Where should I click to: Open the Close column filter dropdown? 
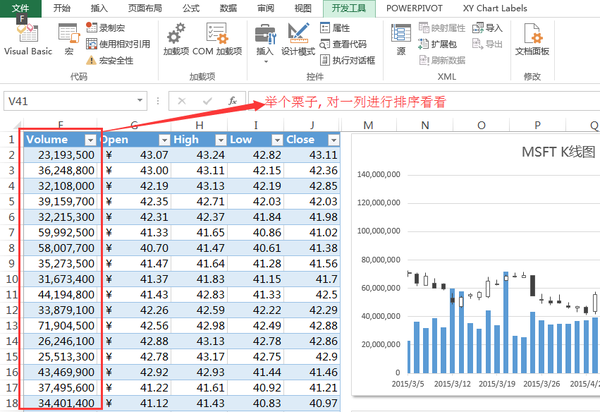click(x=334, y=140)
